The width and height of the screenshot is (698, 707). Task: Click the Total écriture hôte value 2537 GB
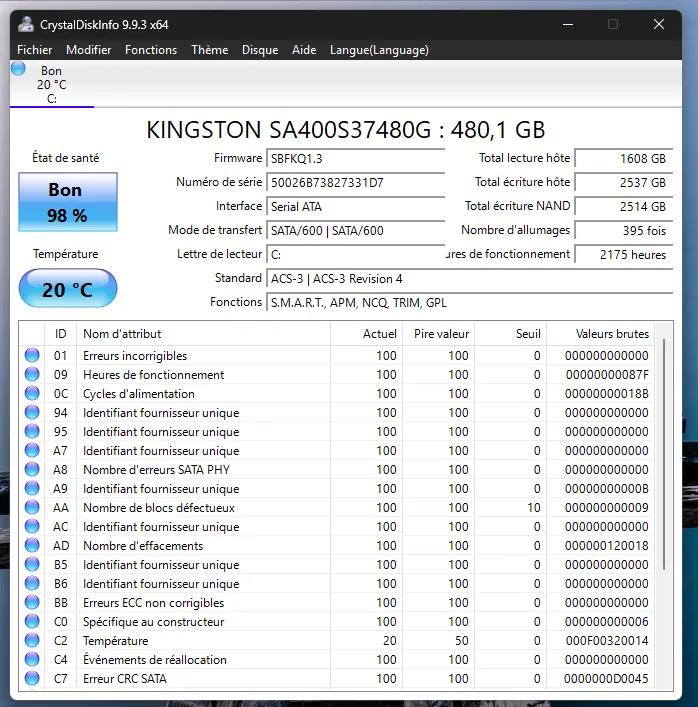[x=624, y=183]
